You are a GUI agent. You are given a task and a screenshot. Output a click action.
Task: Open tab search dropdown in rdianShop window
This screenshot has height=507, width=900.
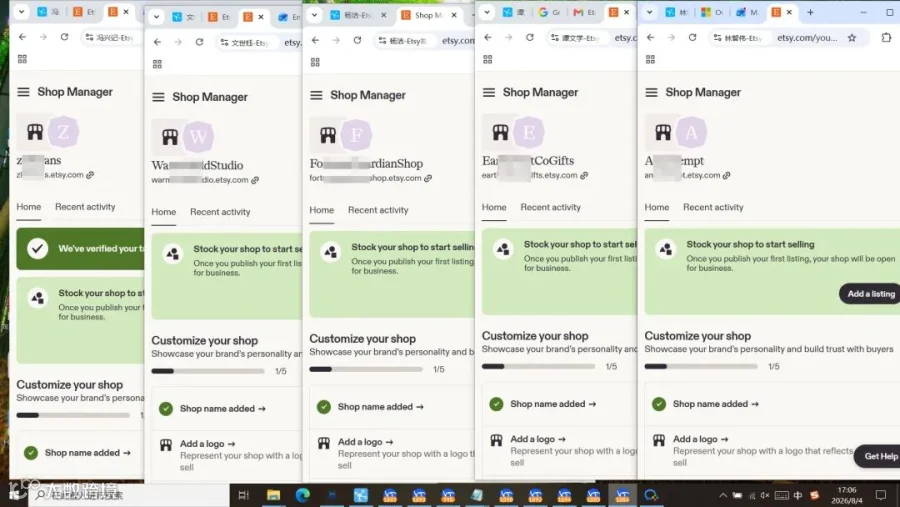(x=314, y=15)
